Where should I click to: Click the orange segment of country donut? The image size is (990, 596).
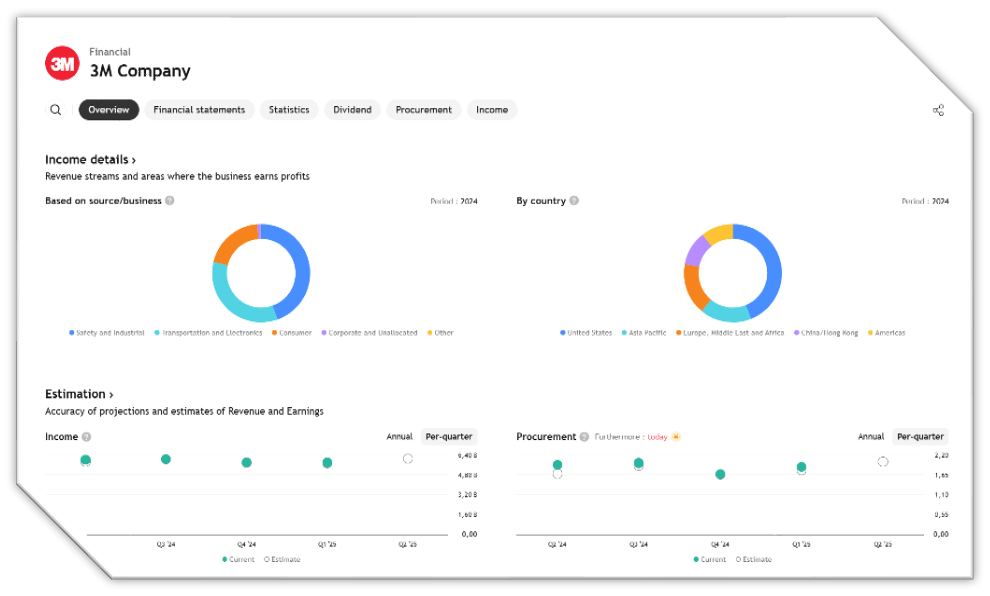click(694, 287)
